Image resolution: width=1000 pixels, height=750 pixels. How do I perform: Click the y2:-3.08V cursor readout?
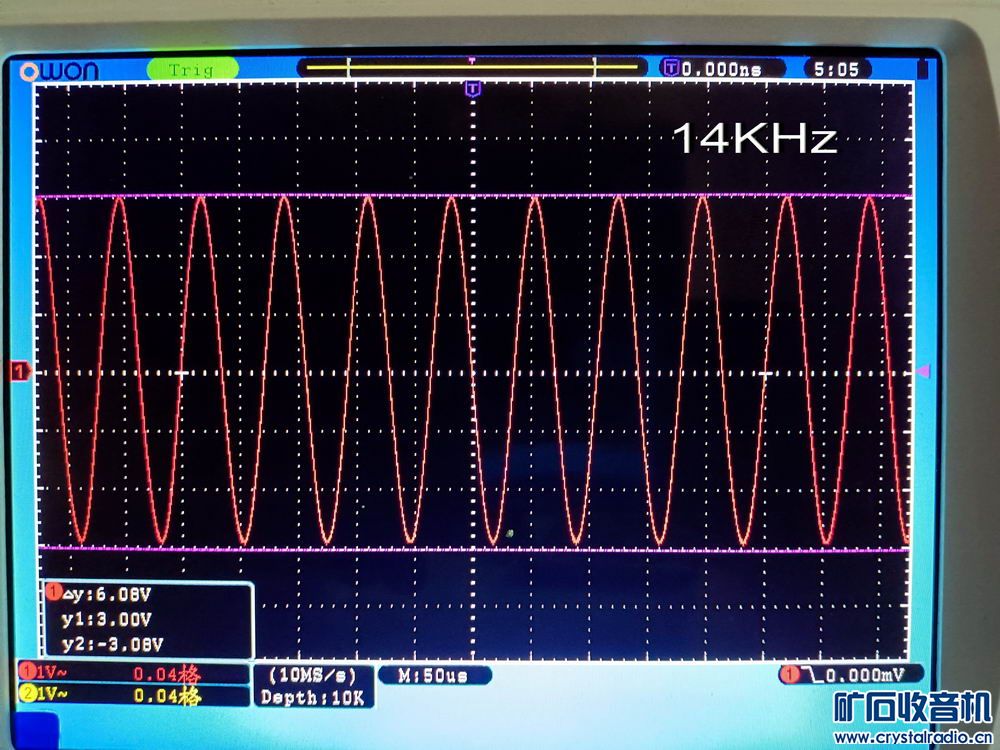(x=112, y=644)
